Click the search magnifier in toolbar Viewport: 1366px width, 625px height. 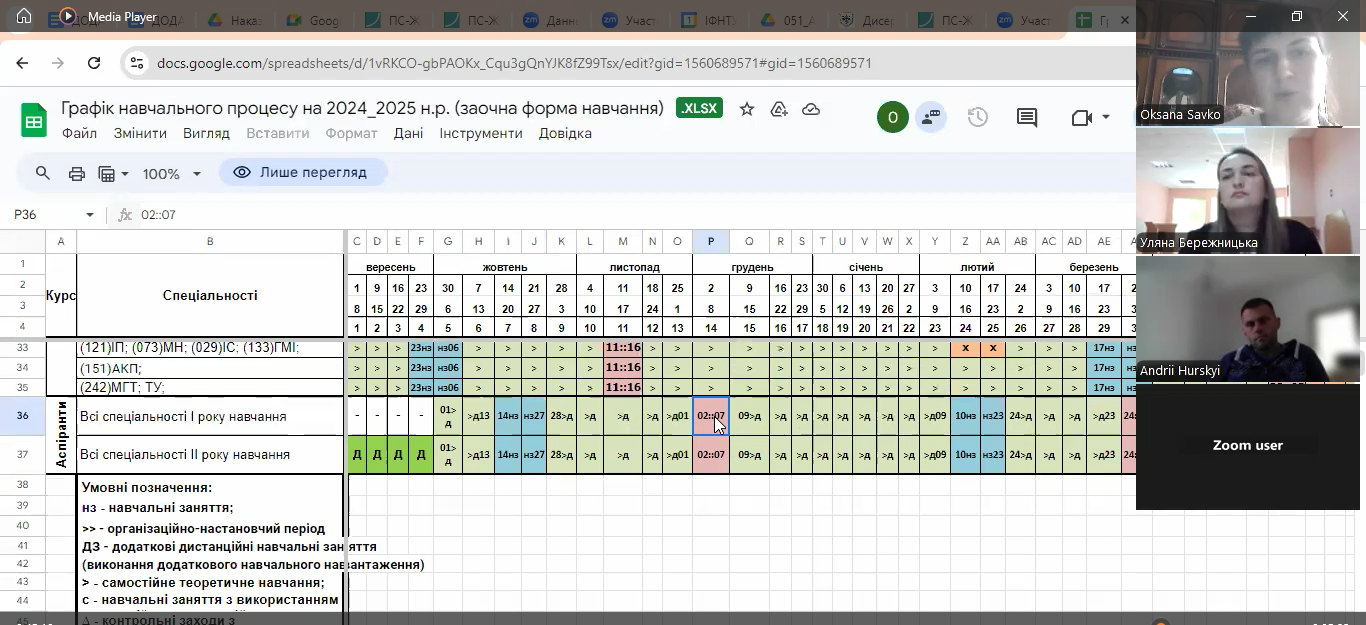tap(42, 173)
